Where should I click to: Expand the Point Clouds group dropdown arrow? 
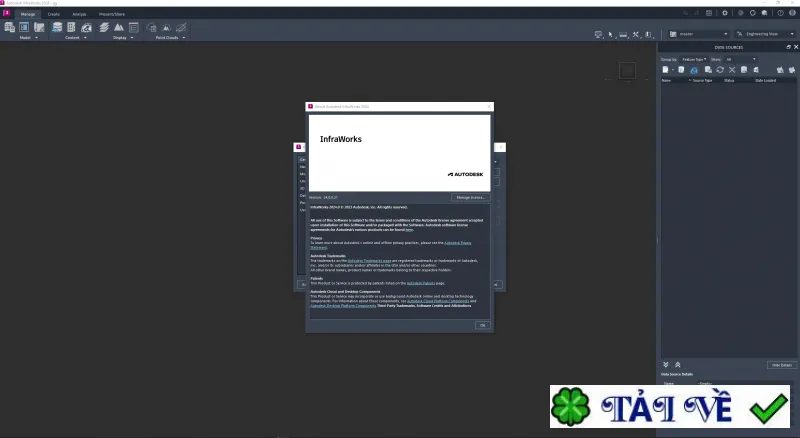(184, 38)
